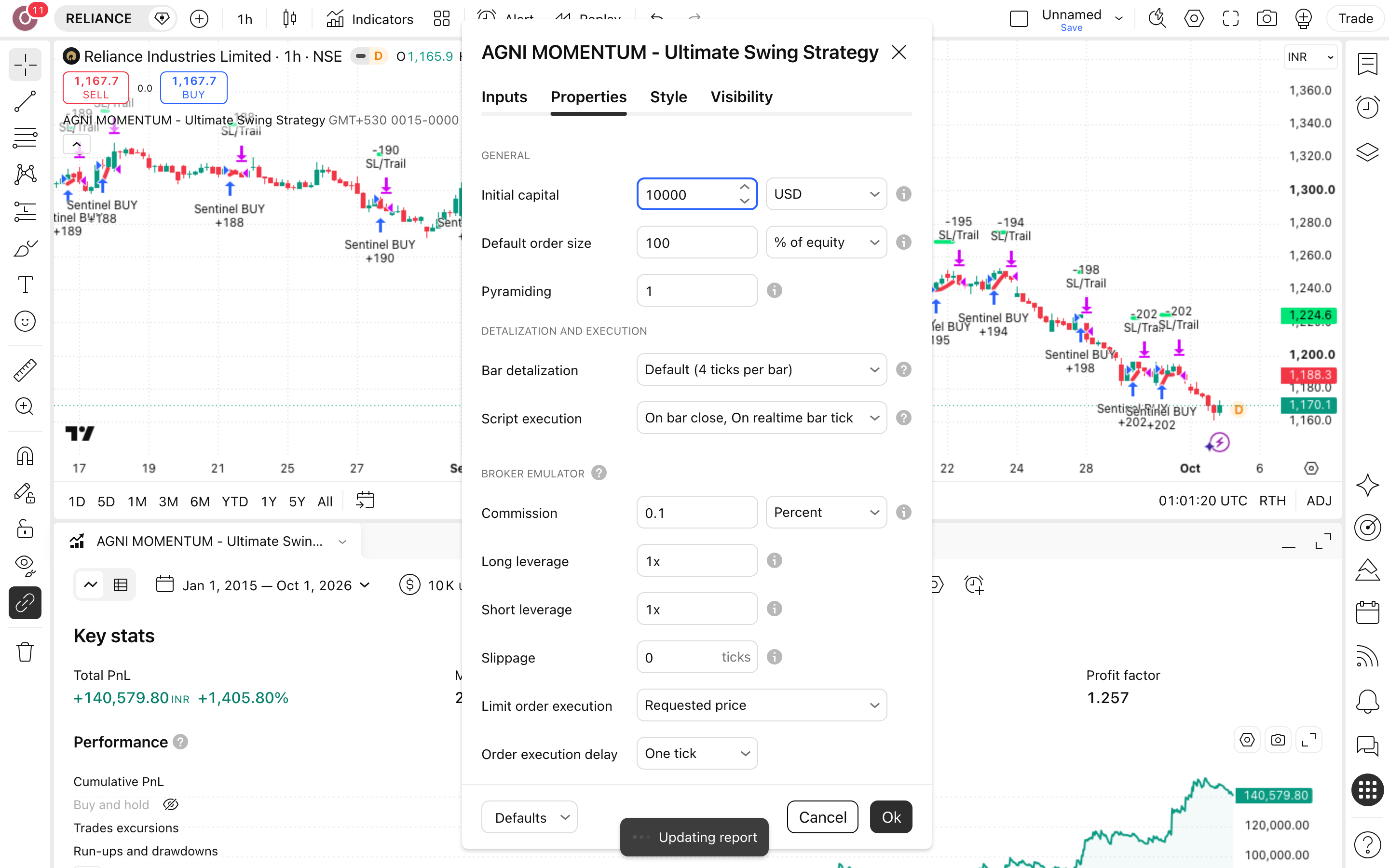This screenshot has height=868, width=1389.
Task: Click the zoom in tool
Action: 25,407
